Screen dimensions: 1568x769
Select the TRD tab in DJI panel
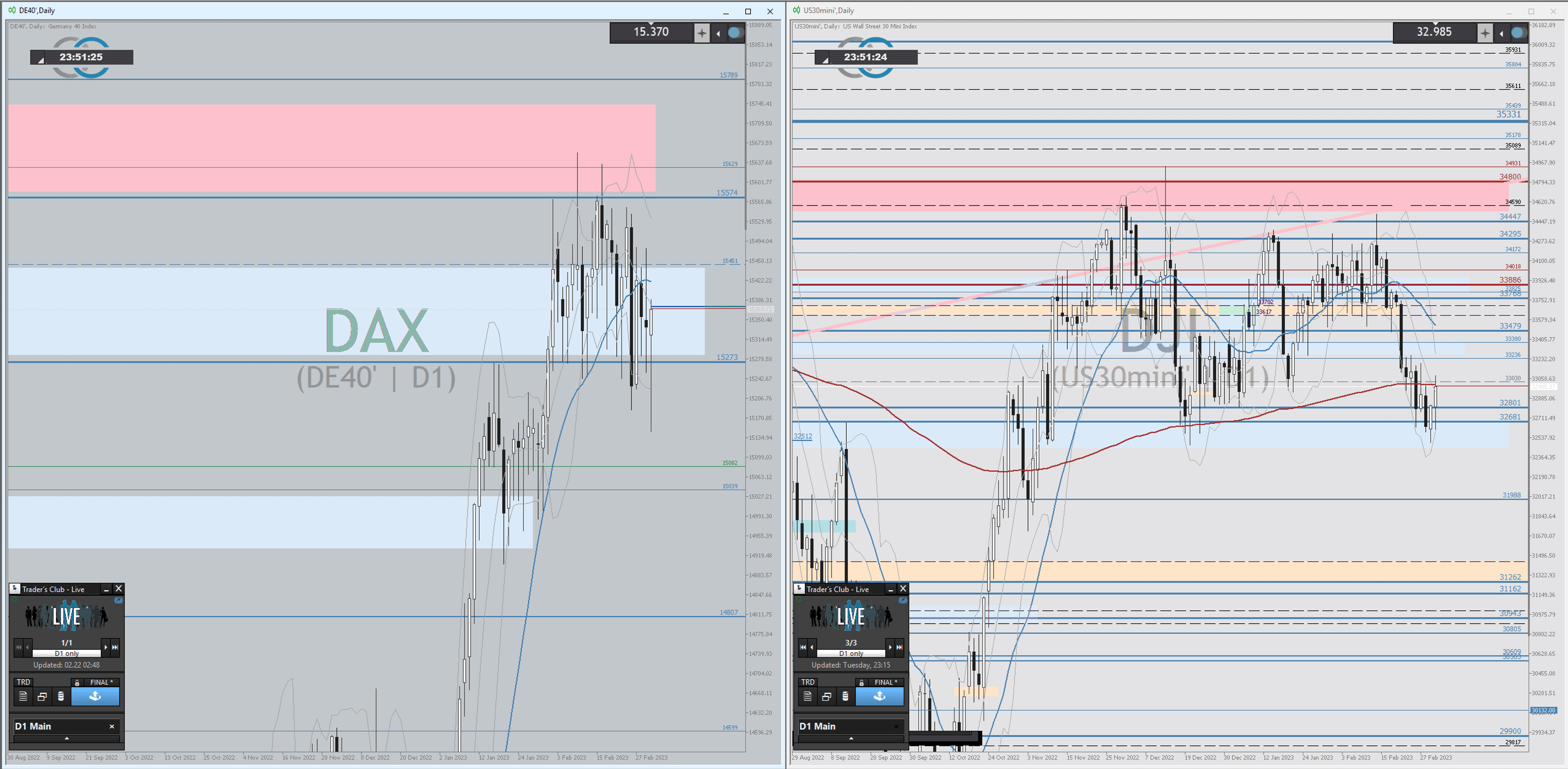coord(808,682)
